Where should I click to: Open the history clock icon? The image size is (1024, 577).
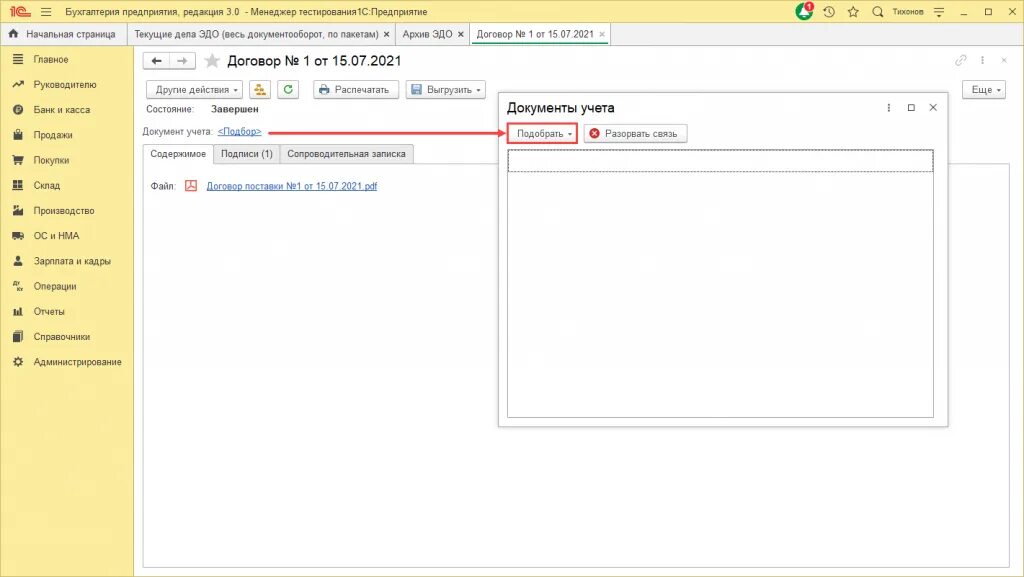coord(829,12)
